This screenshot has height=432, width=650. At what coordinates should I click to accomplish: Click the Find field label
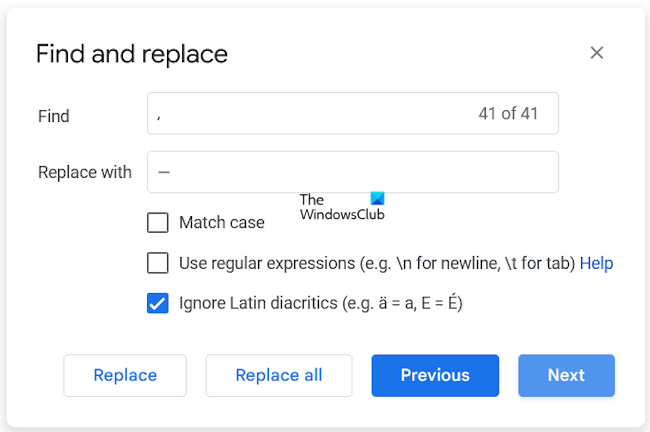pyautogui.click(x=54, y=116)
